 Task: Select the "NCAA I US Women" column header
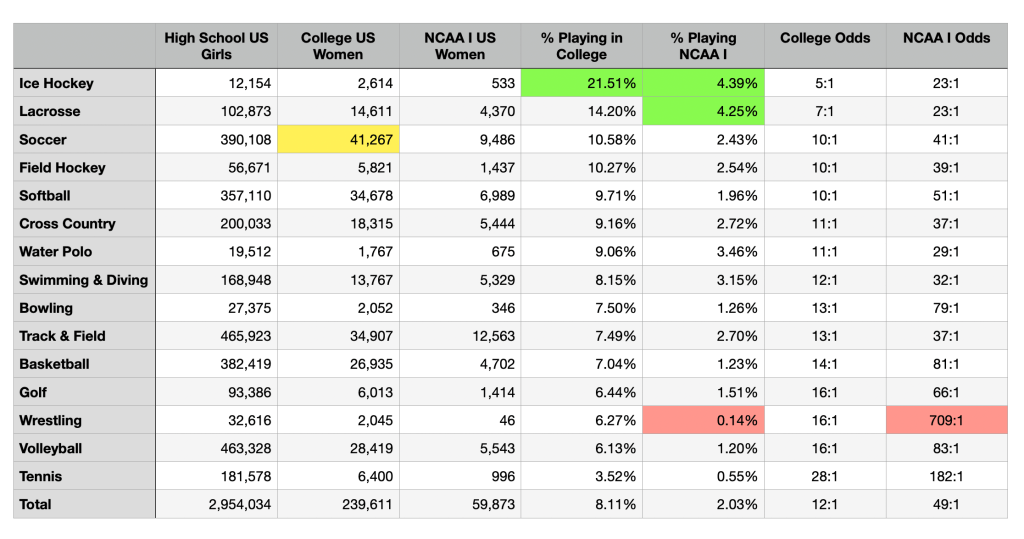pyautogui.click(x=460, y=46)
